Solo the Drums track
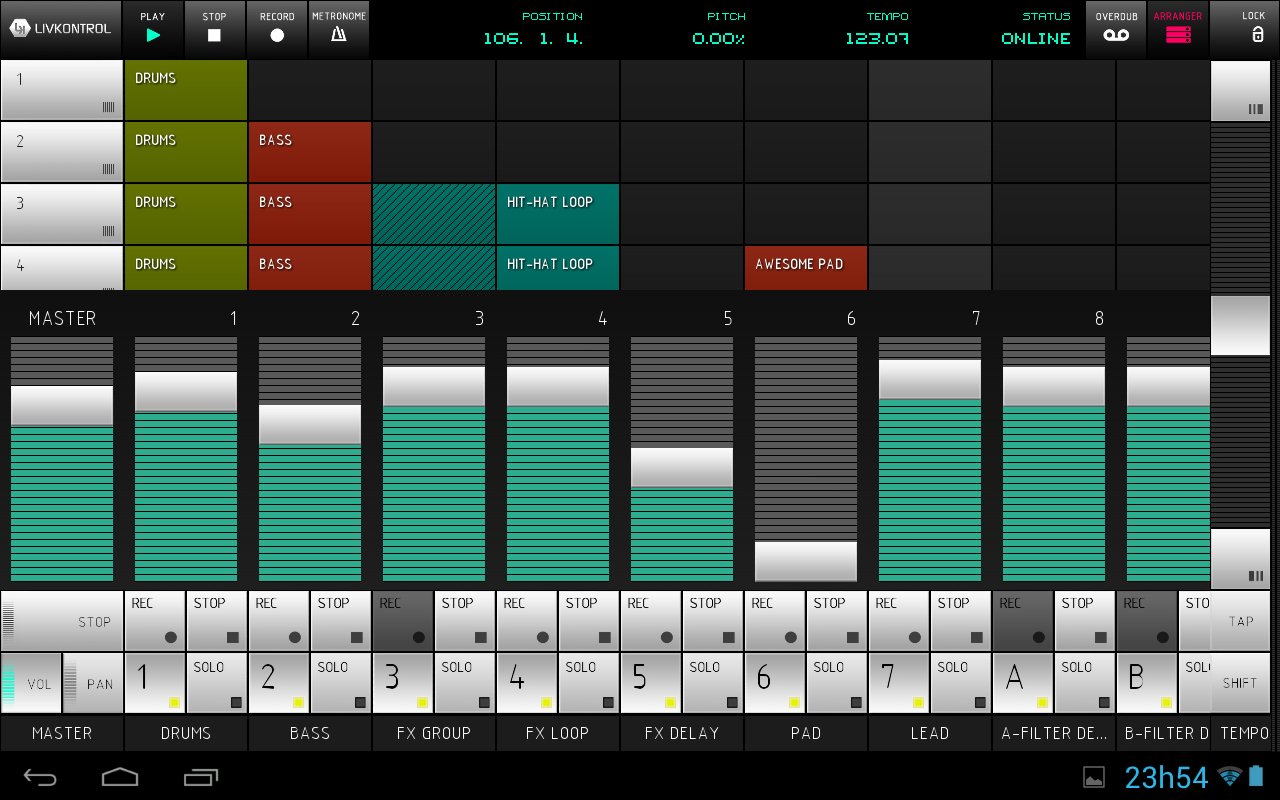The width and height of the screenshot is (1280, 800). [217, 682]
